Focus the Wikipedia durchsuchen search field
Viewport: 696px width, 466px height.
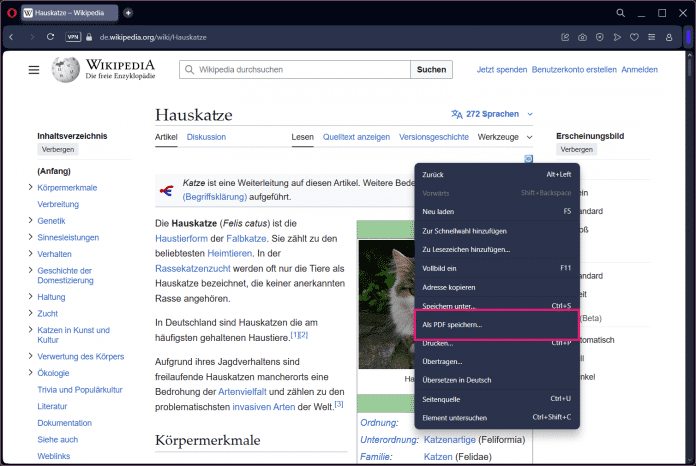pos(295,70)
